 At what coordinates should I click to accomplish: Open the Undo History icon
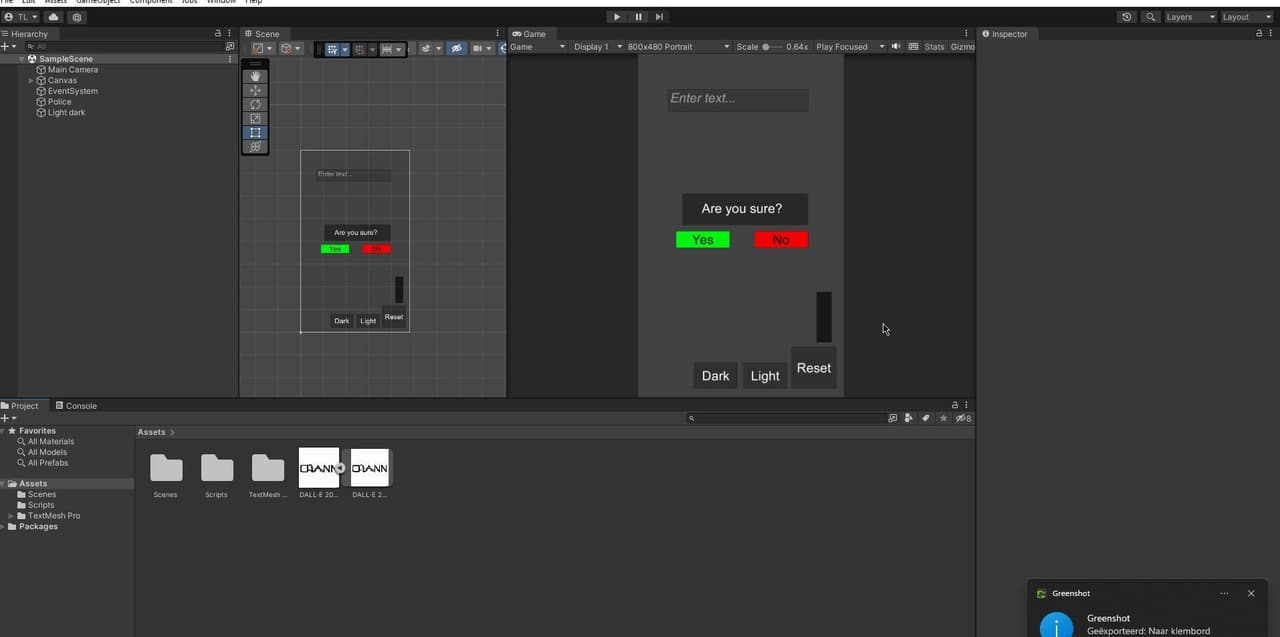tap(1127, 17)
